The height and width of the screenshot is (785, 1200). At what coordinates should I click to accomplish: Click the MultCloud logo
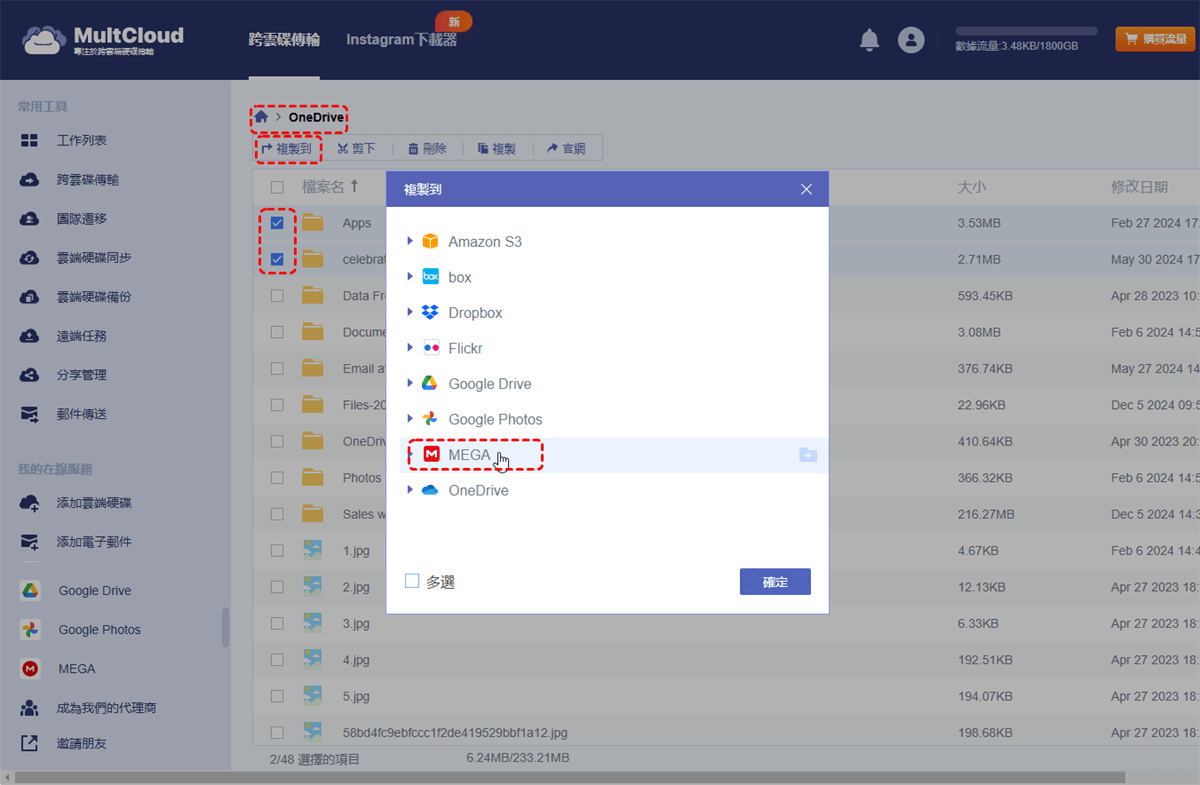coord(101,39)
